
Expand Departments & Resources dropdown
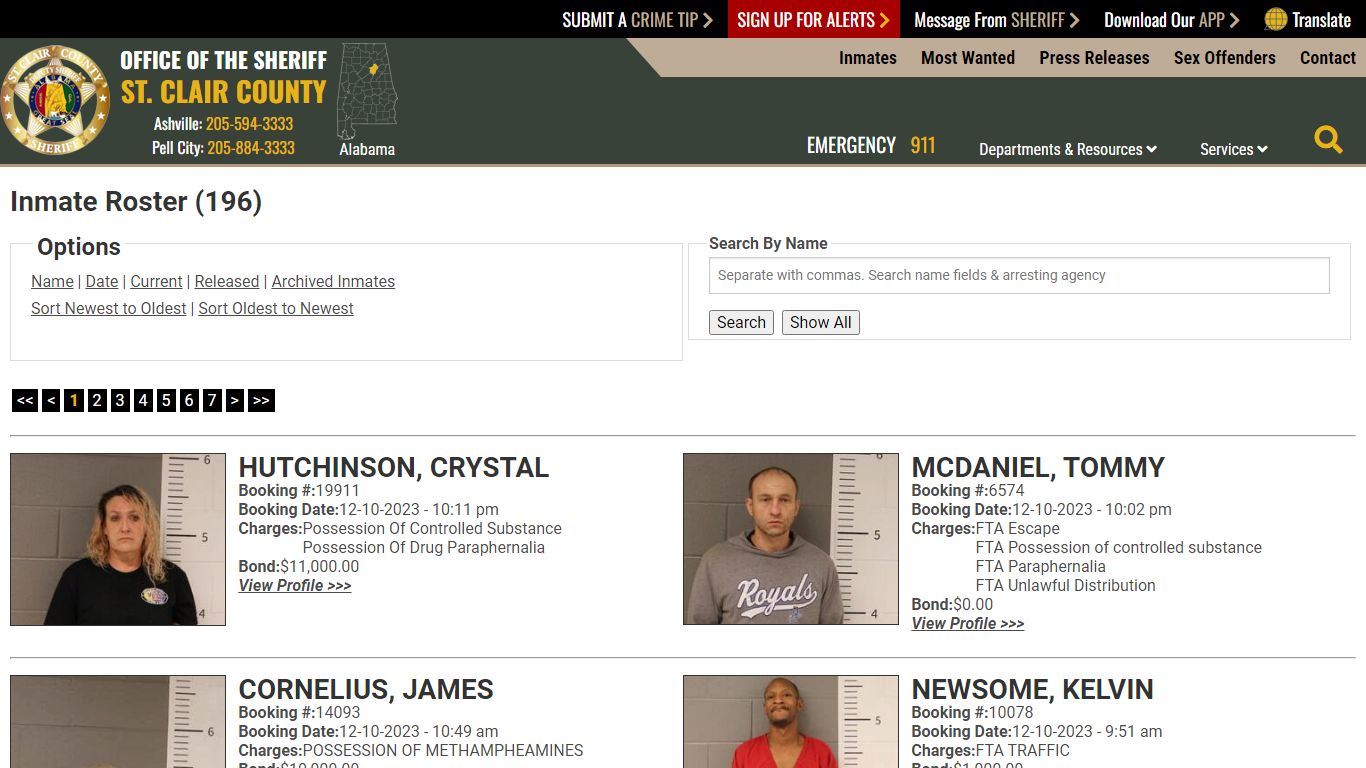coord(1067,149)
